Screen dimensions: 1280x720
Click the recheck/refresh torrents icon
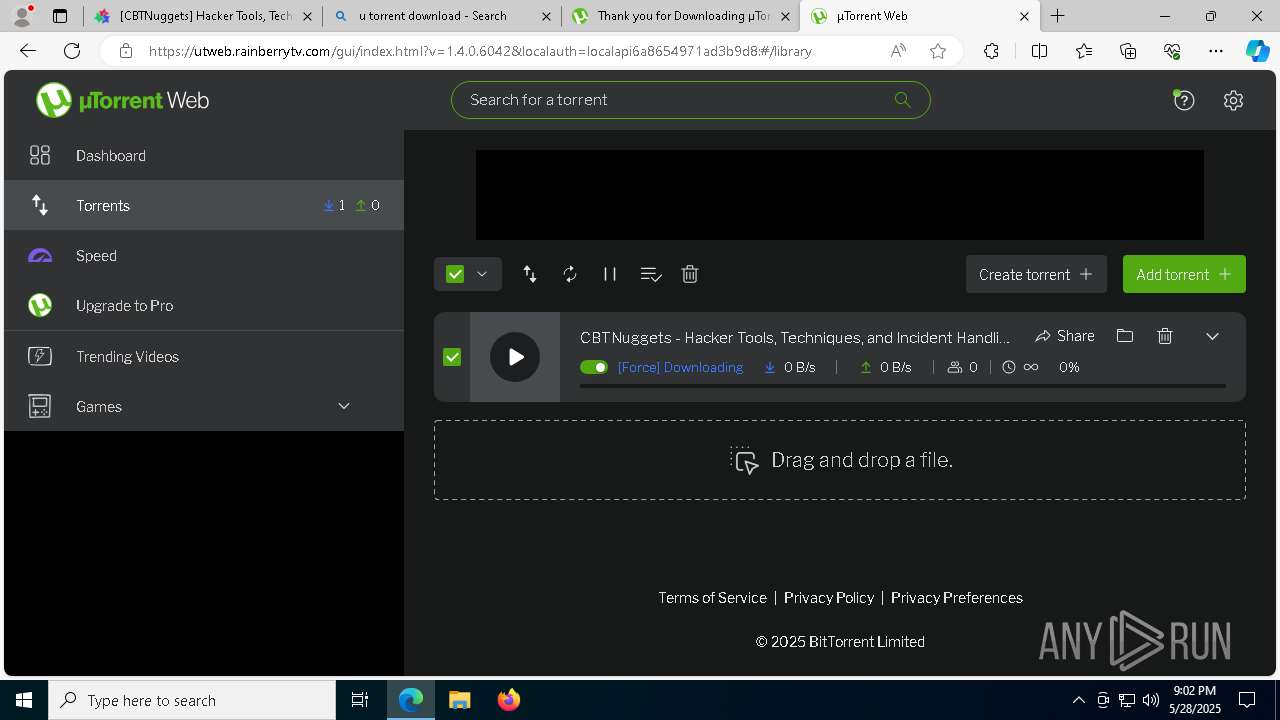pos(570,274)
